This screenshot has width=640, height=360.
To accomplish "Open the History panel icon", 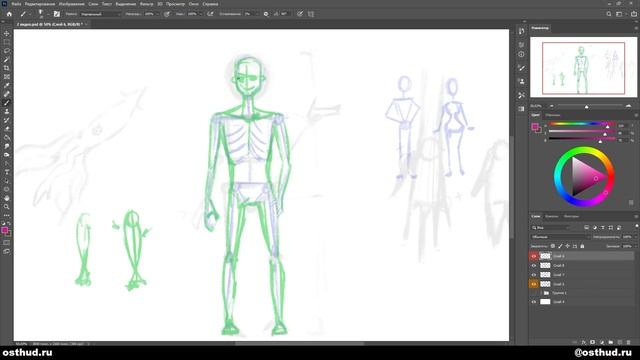I will 521,31.
